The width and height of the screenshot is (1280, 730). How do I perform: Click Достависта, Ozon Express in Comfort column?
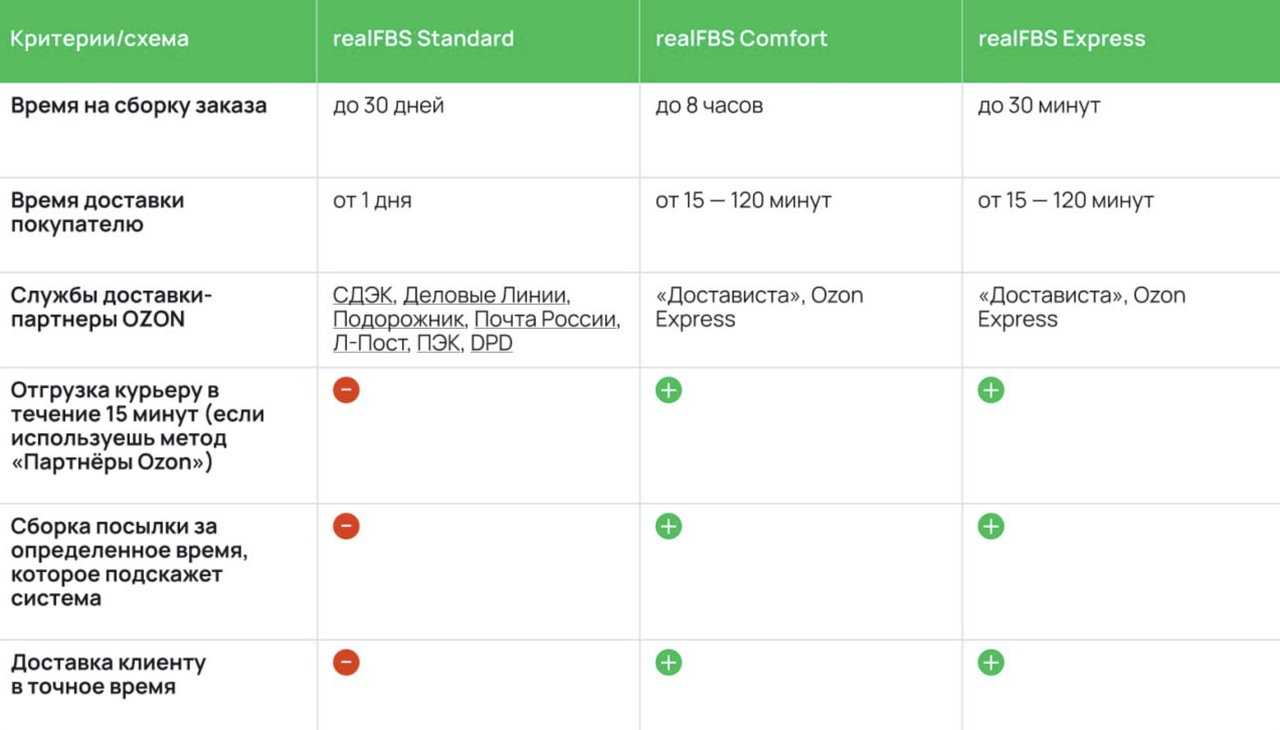pos(759,307)
